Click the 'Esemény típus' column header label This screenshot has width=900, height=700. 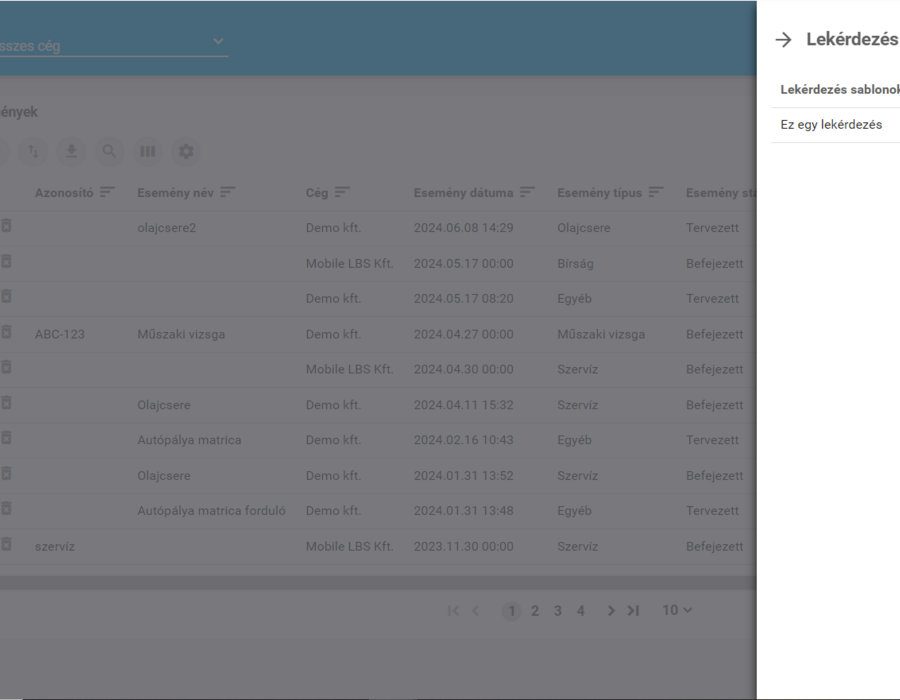pos(600,193)
